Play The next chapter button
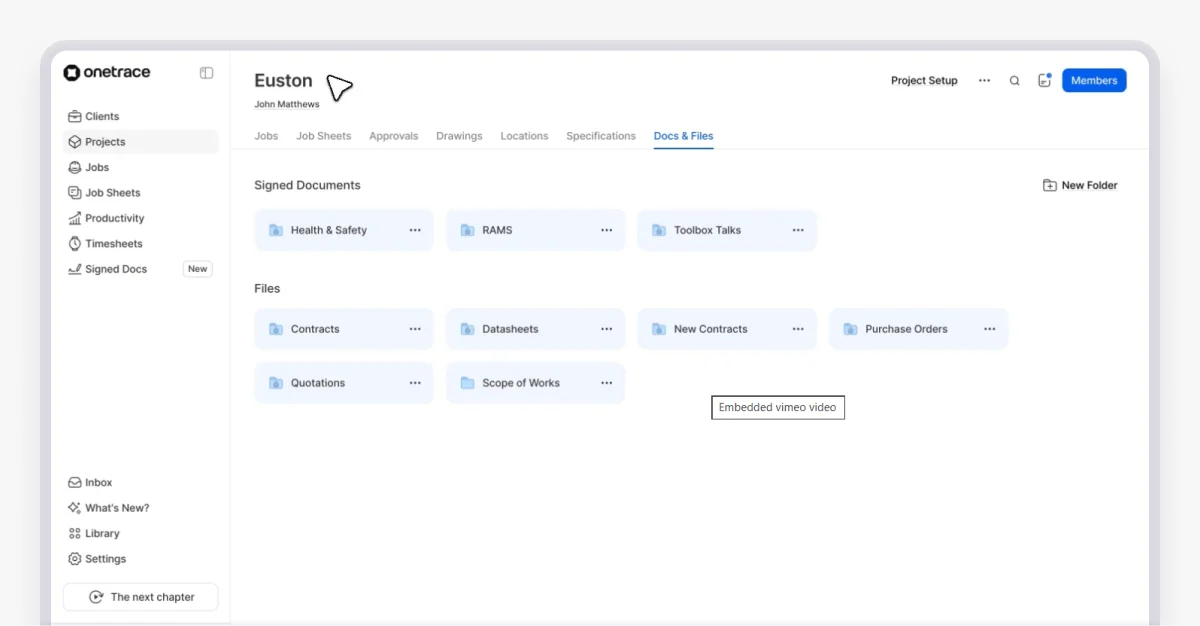 tap(140, 597)
